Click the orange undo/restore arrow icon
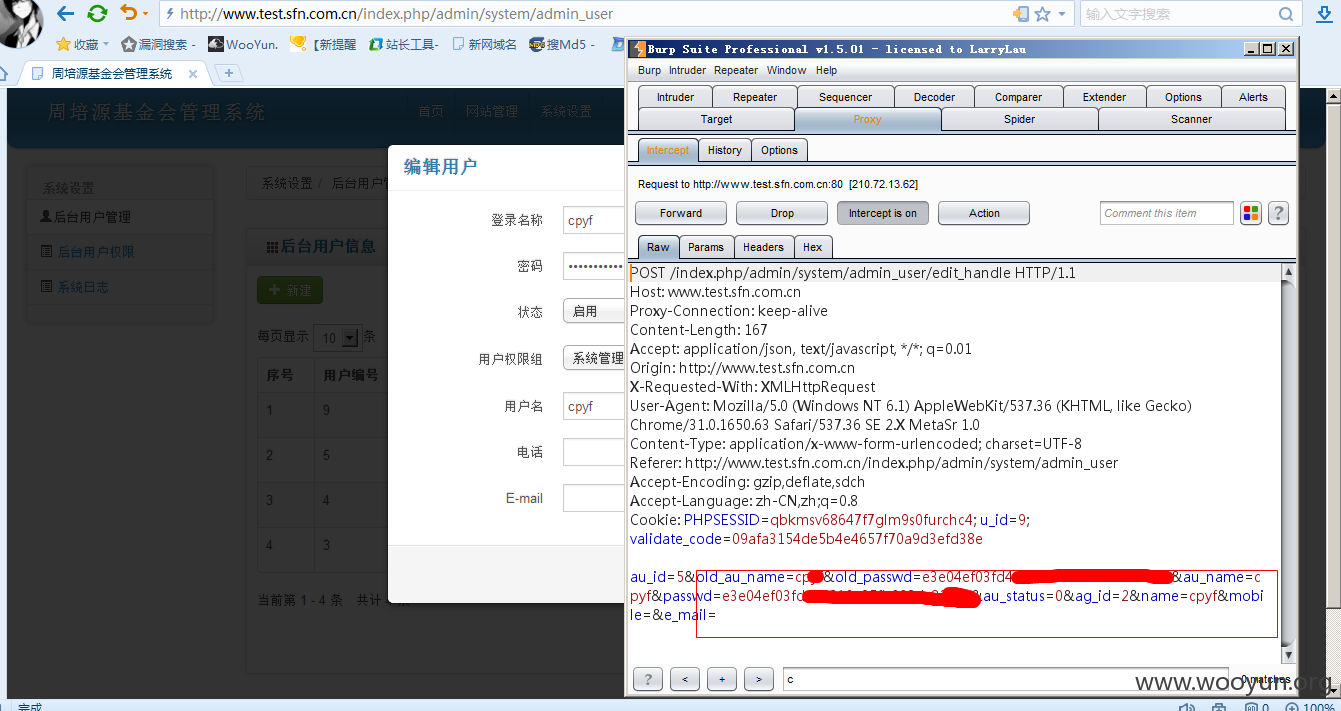 (128, 13)
